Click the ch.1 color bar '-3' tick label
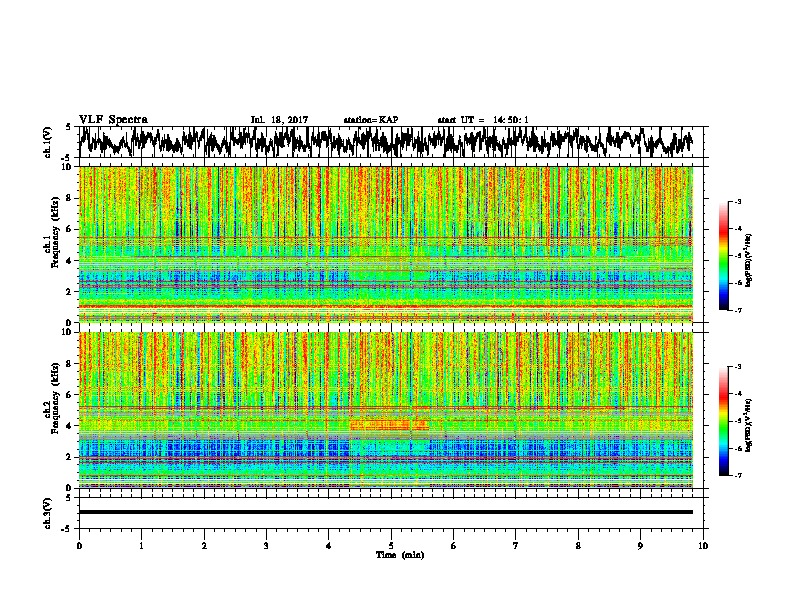The image size is (792, 612). tap(737, 202)
